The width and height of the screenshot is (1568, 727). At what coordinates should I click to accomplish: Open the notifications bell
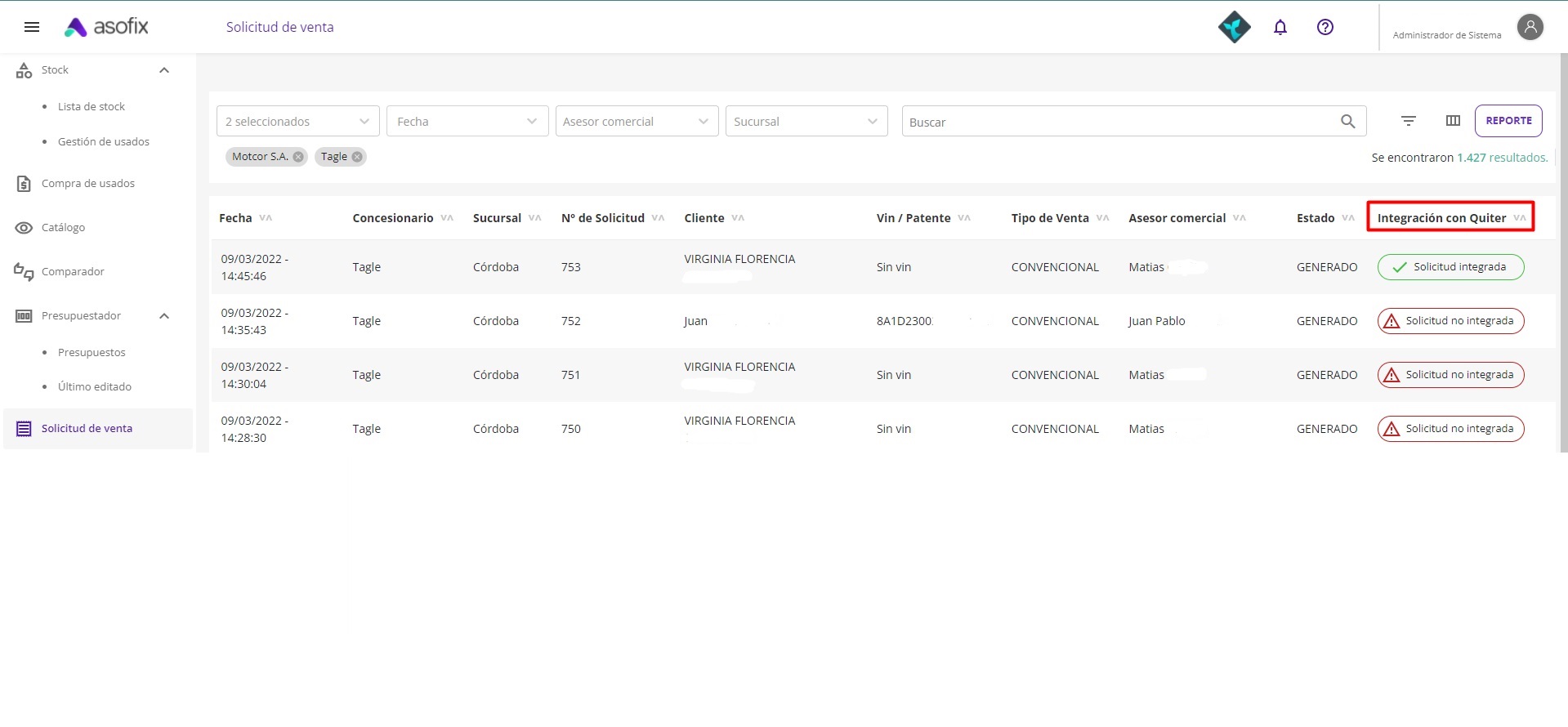coord(1280,27)
